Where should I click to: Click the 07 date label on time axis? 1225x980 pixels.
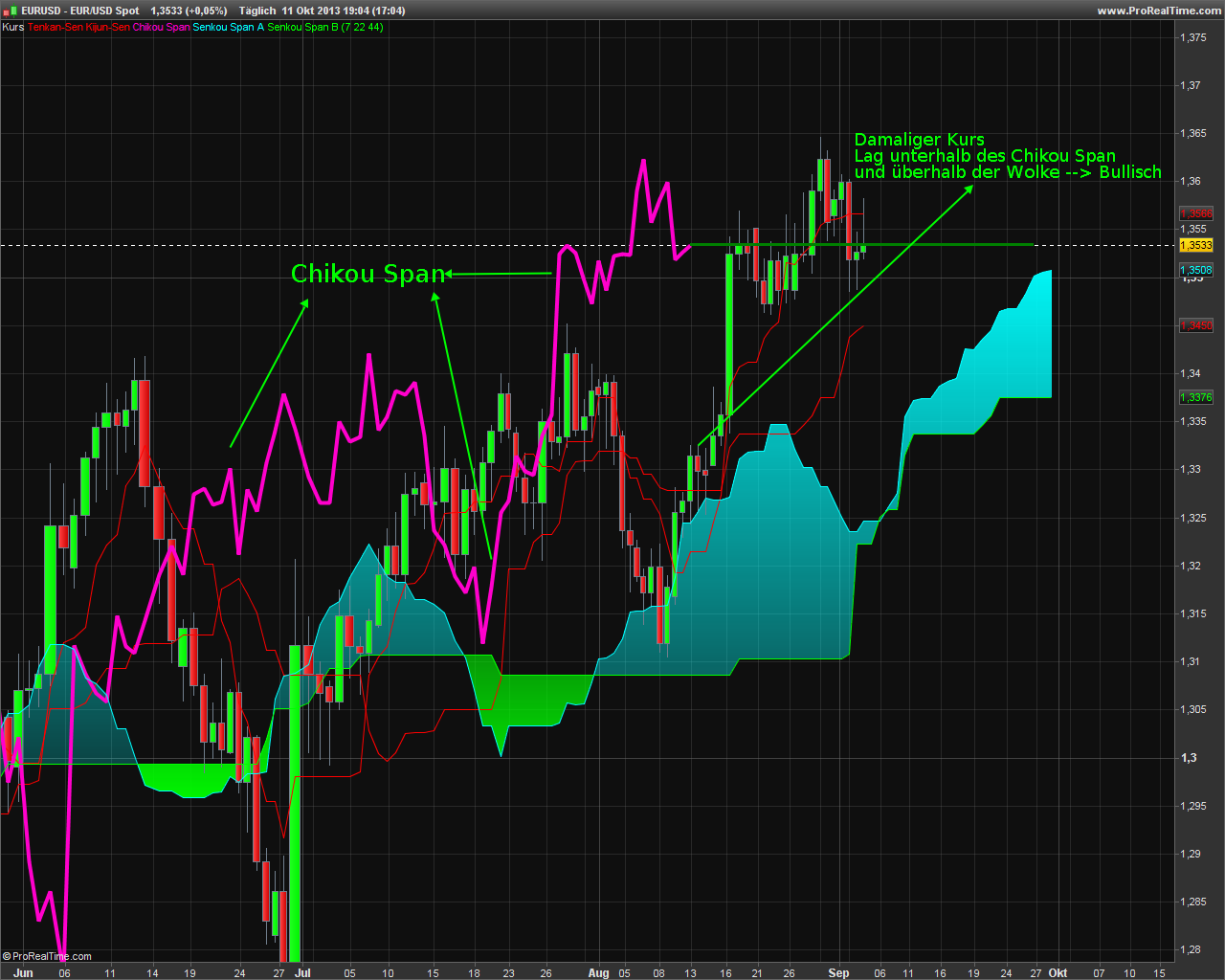pyautogui.click(x=1099, y=973)
